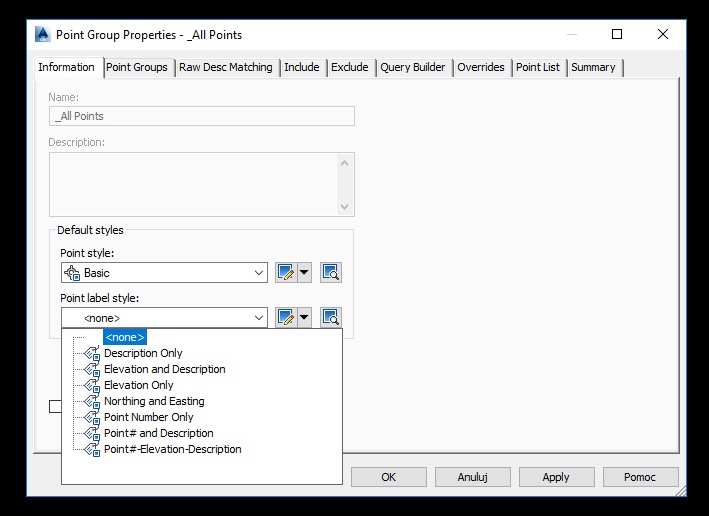This screenshot has width=709, height=516.
Task: Click the Elevation Only label style icon
Action: click(x=92, y=385)
